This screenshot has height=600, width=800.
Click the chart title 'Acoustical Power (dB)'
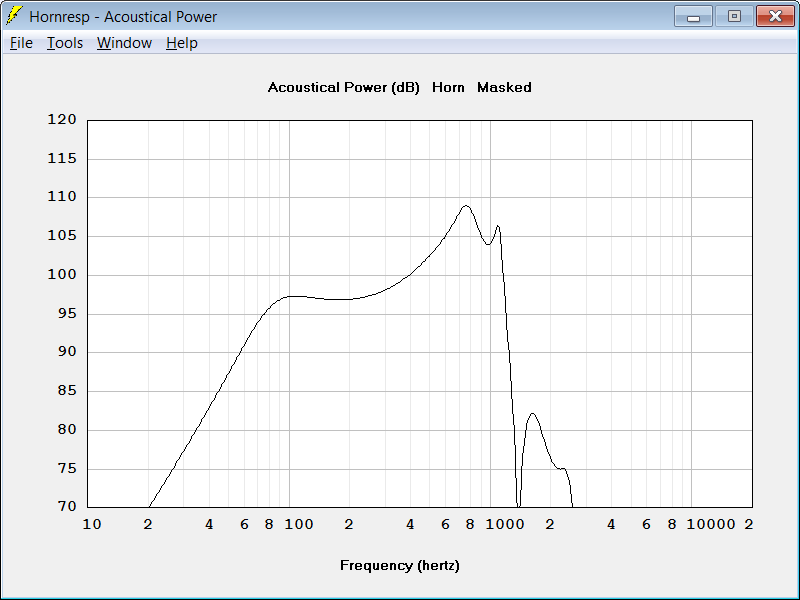click(343, 88)
